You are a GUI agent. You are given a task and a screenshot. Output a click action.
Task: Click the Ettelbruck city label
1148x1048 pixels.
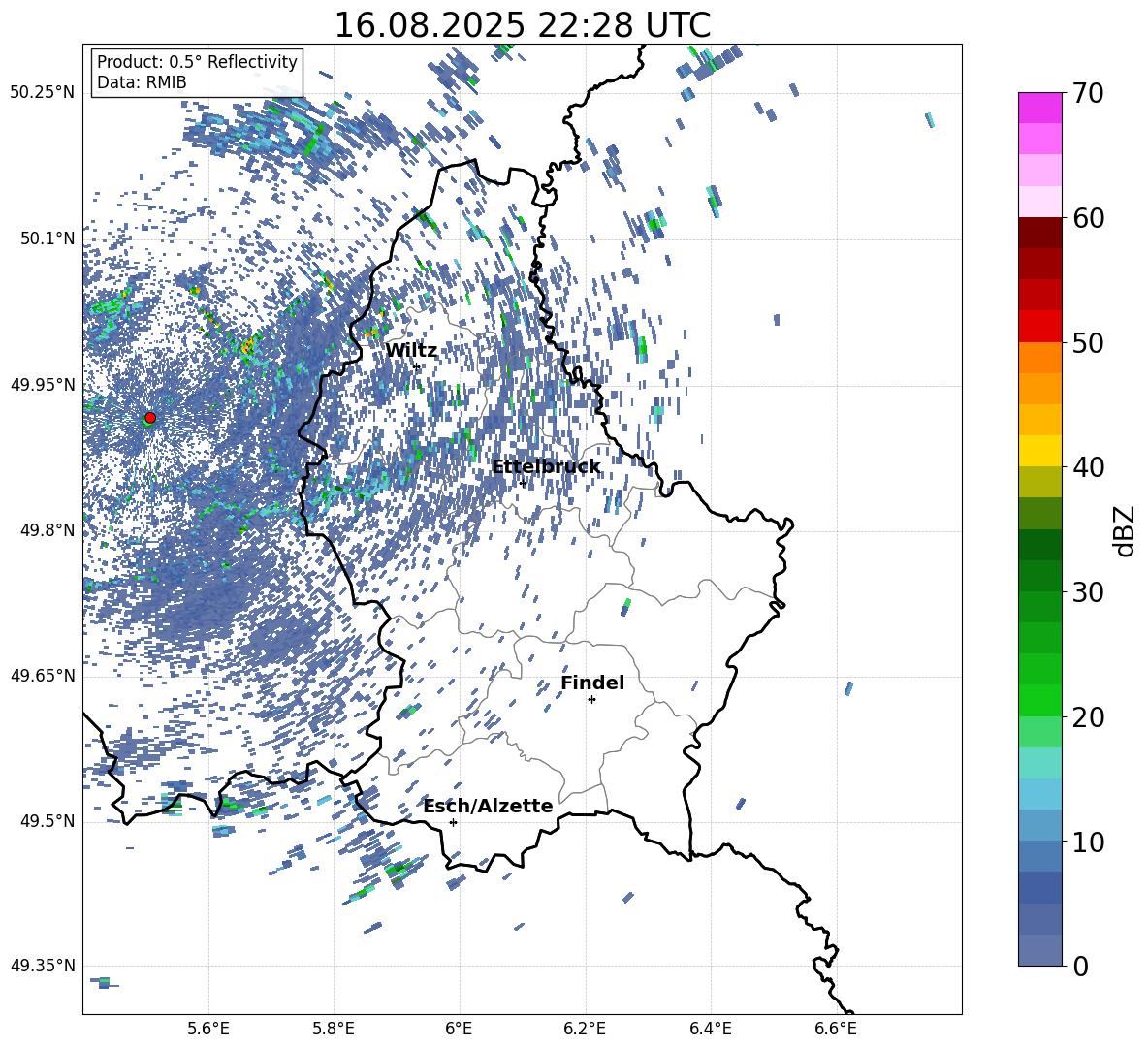[x=546, y=467]
